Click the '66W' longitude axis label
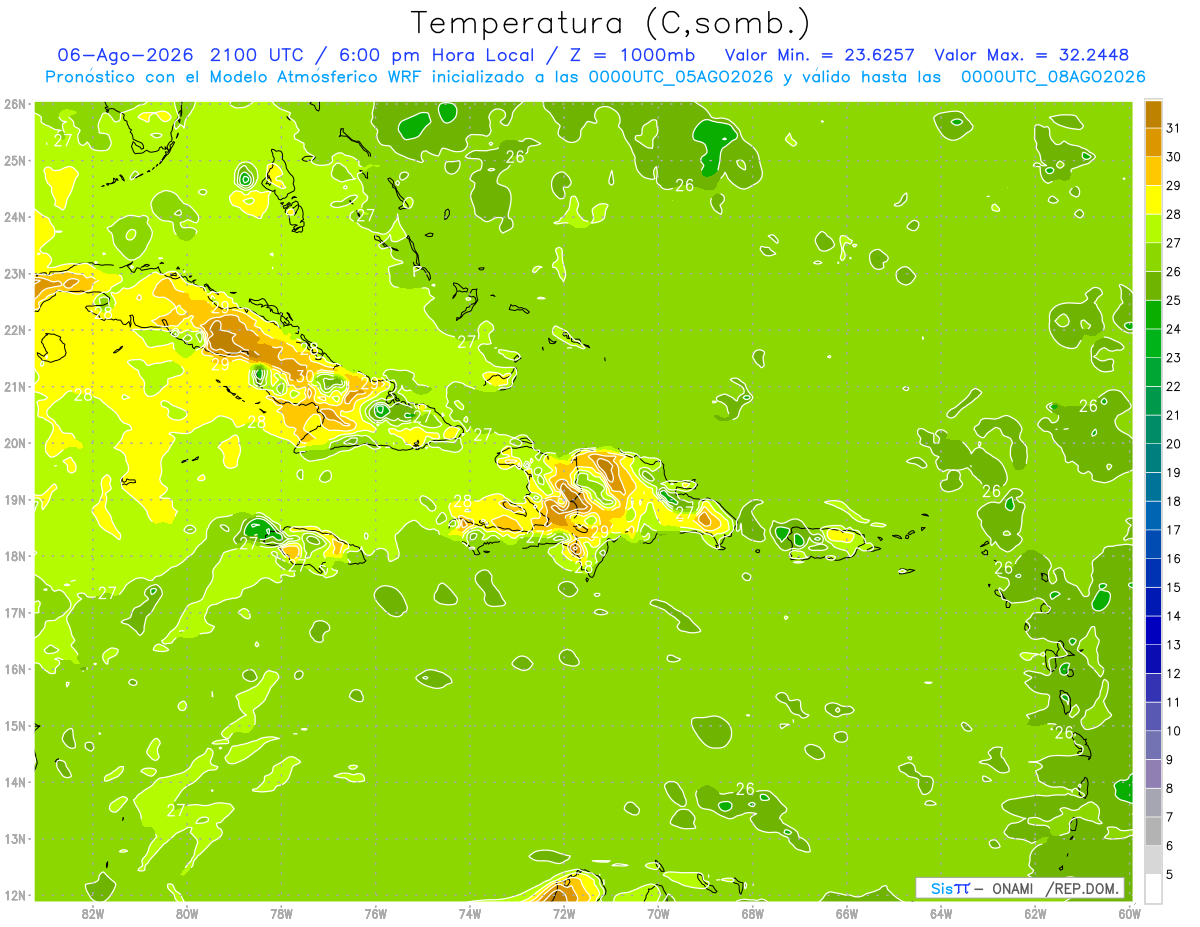The height and width of the screenshot is (927, 1200). coord(846,913)
